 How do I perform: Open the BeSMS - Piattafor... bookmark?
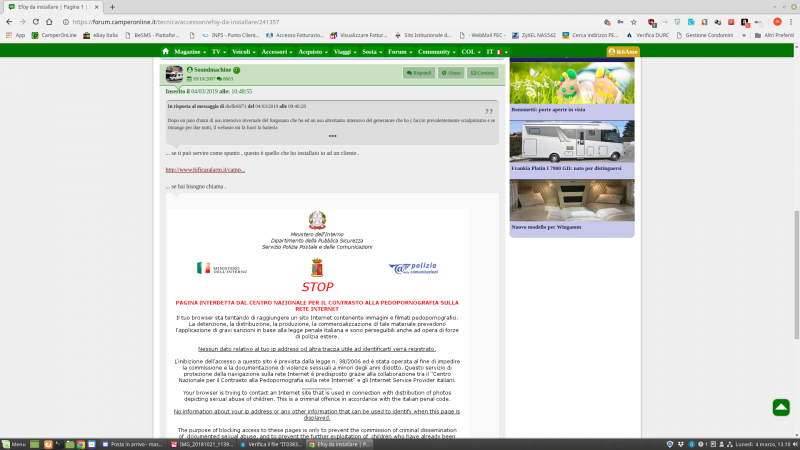pyautogui.click(x=152, y=35)
